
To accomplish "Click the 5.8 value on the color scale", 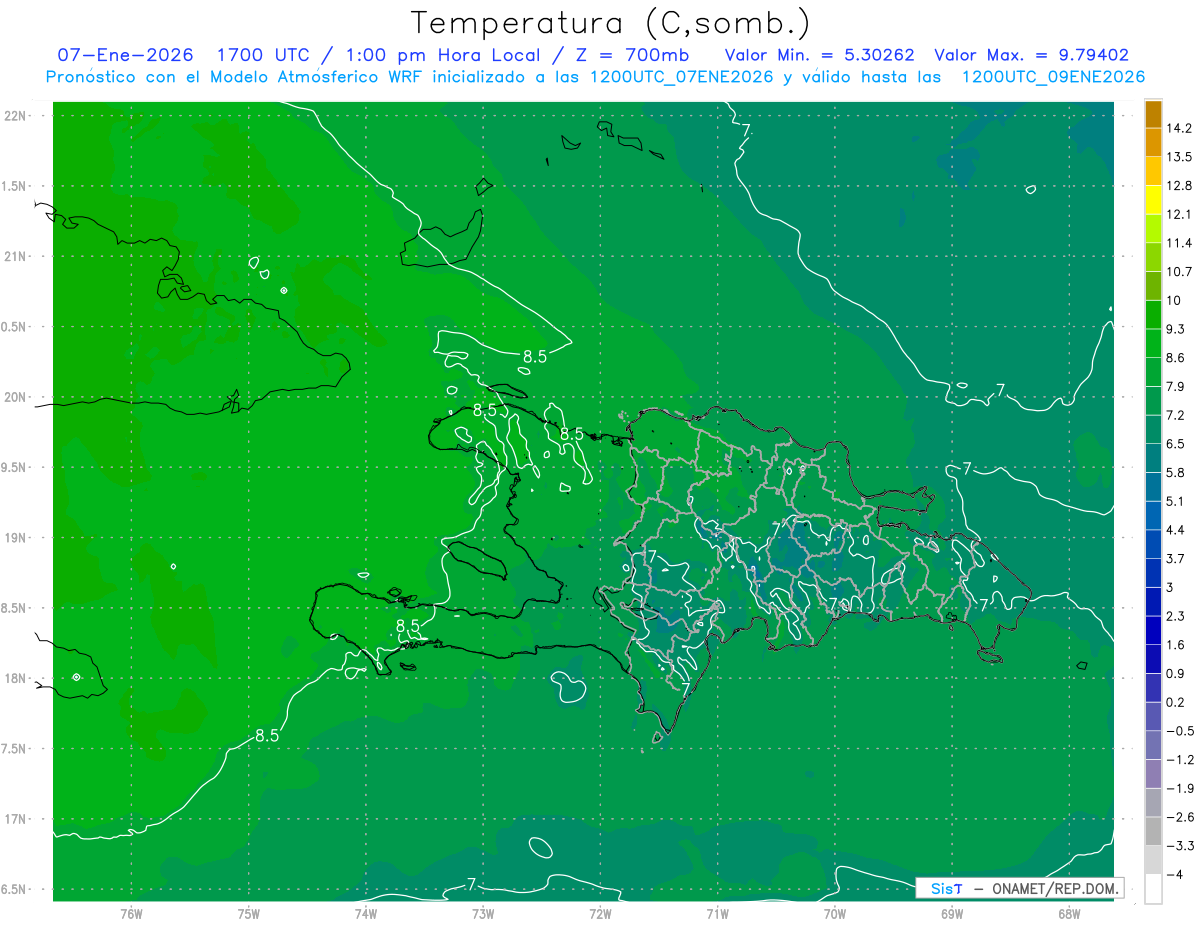I will click(x=1176, y=472).
